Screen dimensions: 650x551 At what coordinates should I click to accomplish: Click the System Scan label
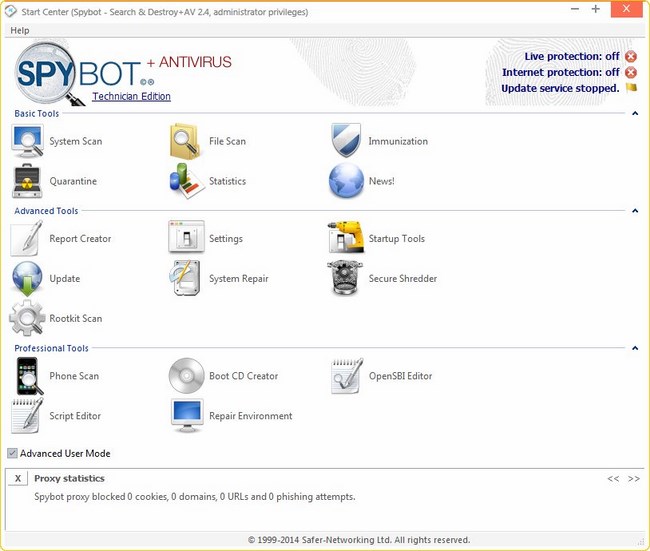coord(76,141)
